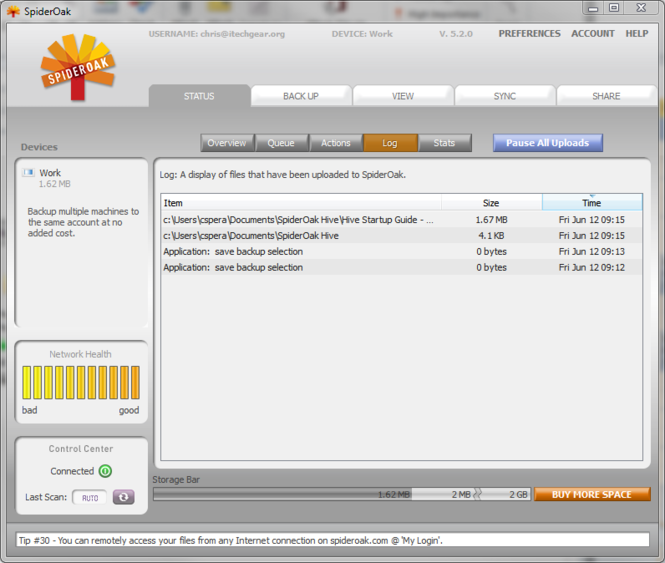This screenshot has height=563, width=665.
Task: Click the USERNAME chris@itechgear.org label
Action: click(217, 34)
